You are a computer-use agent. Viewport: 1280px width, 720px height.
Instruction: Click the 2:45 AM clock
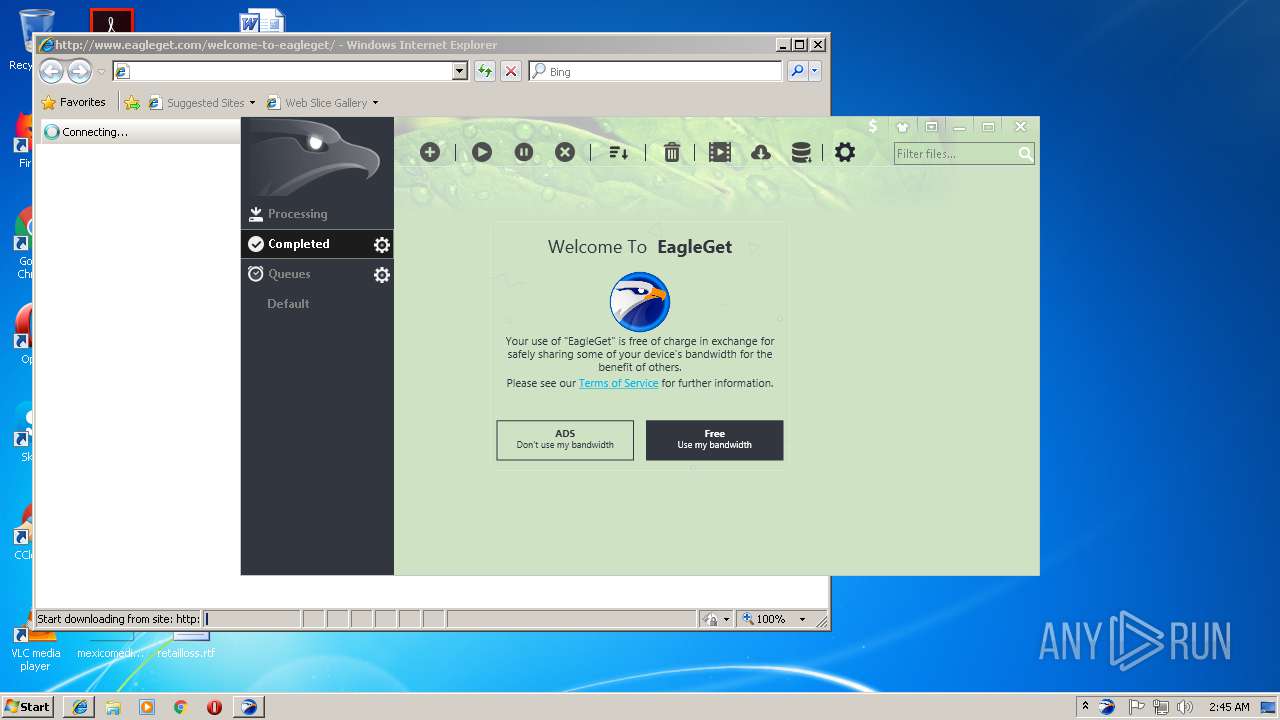[x=1228, y=706]
